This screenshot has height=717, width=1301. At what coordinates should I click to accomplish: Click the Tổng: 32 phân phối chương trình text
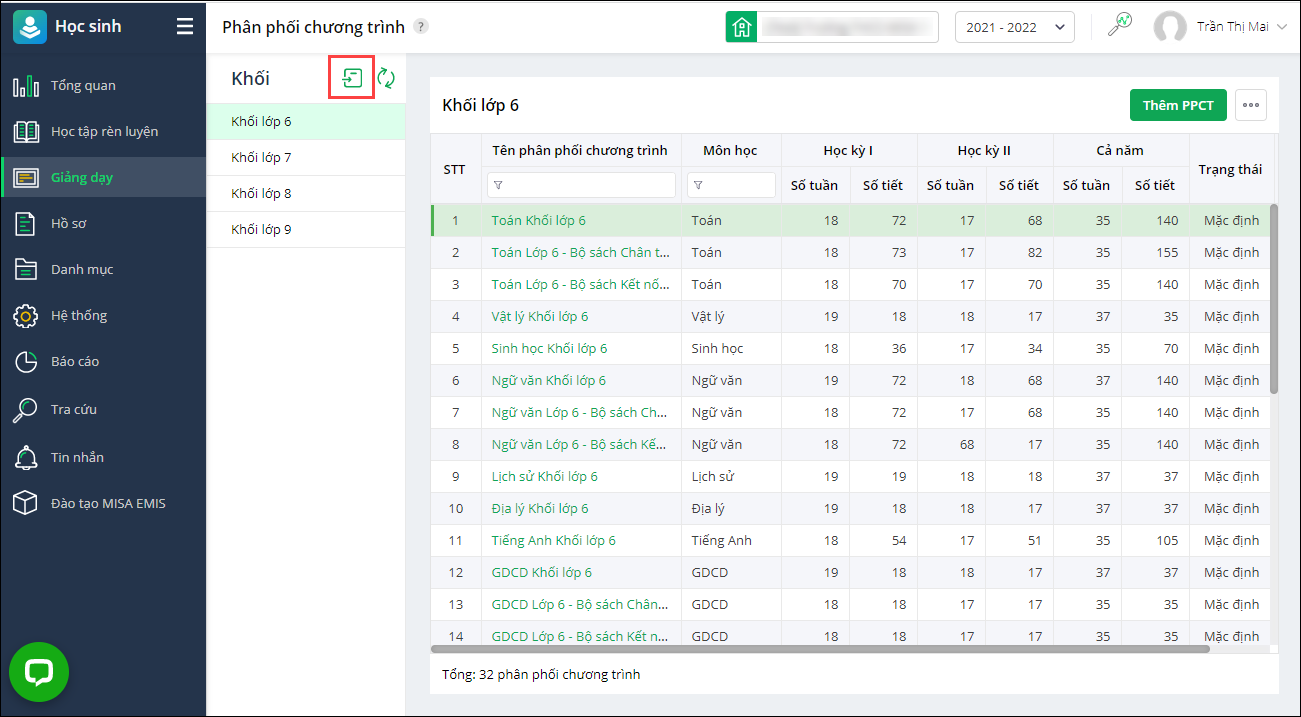coord(541,674)
